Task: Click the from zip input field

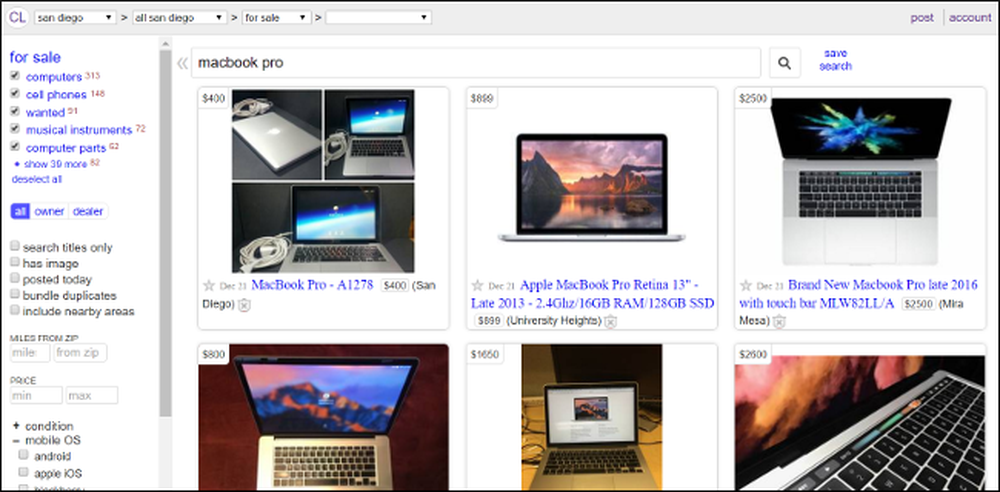Action: pyautogui.click(x=80, y=352)
